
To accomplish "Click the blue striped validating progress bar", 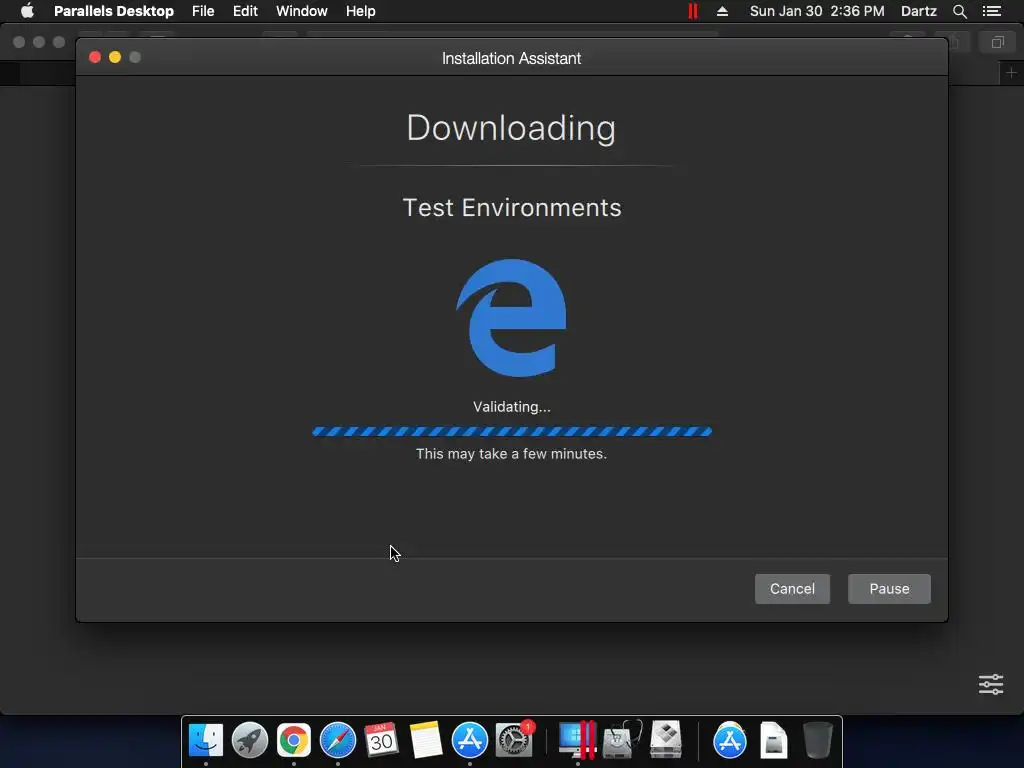I will [512, 431].
